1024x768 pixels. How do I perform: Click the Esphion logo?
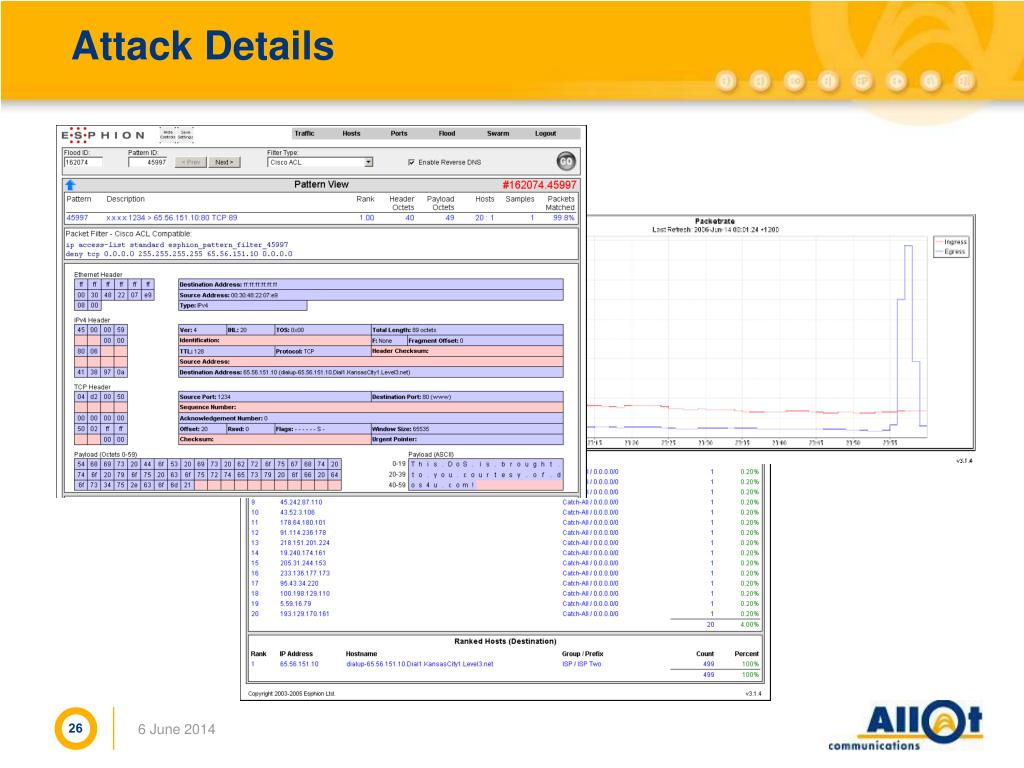103,135
